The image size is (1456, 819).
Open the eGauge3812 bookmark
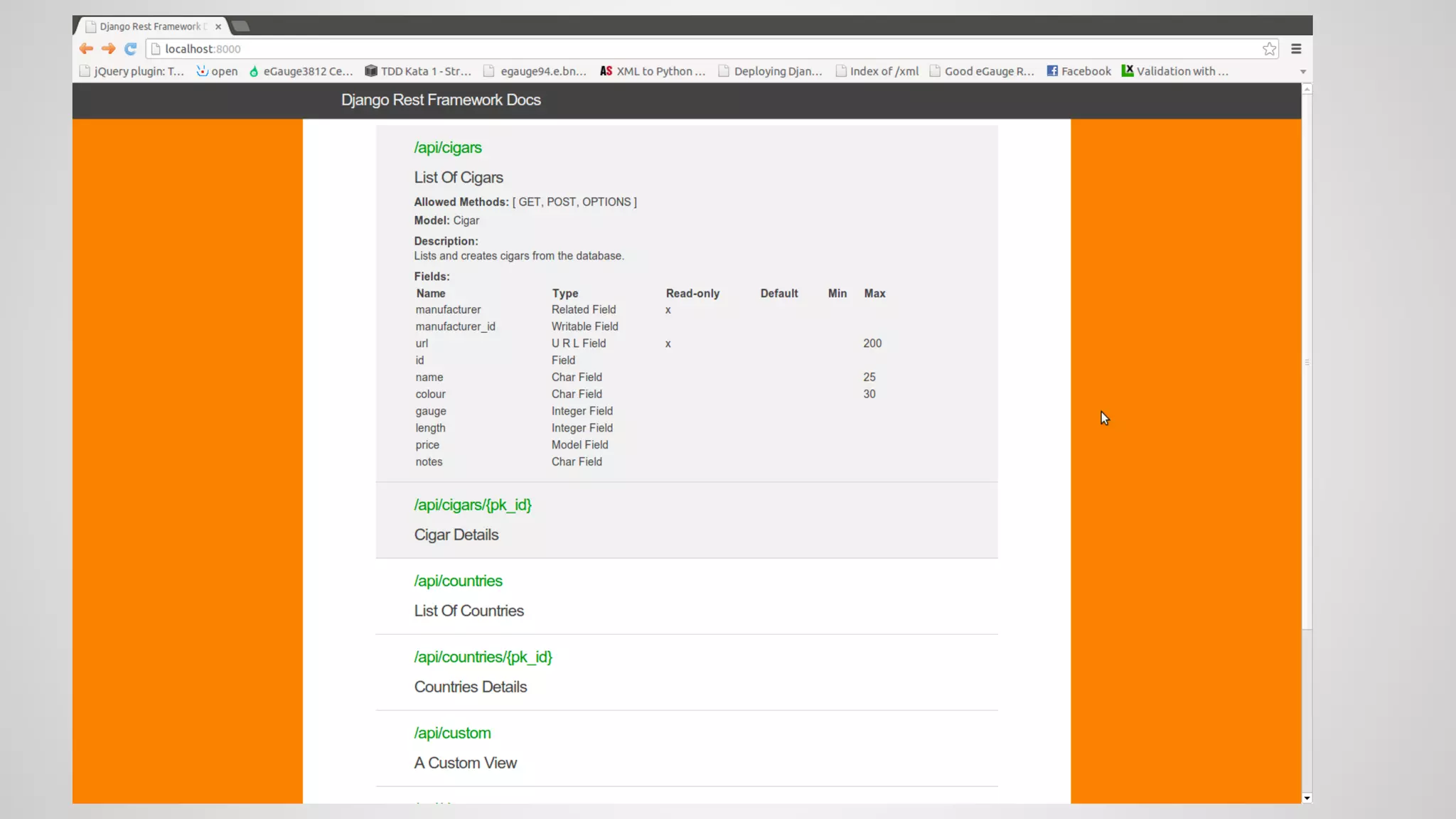pos(301,71)
